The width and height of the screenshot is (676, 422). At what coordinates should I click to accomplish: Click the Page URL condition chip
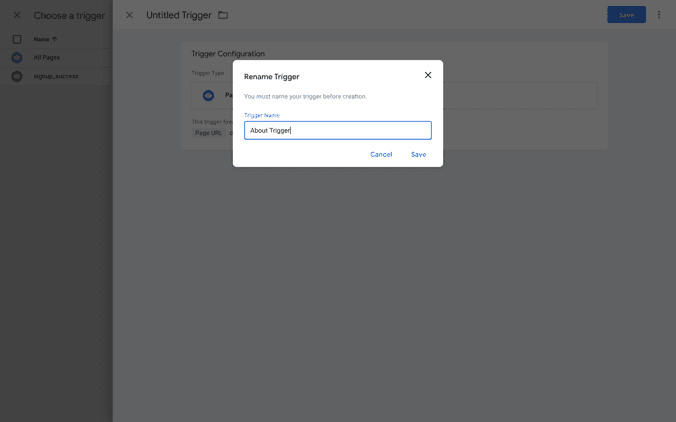(209, 133)
